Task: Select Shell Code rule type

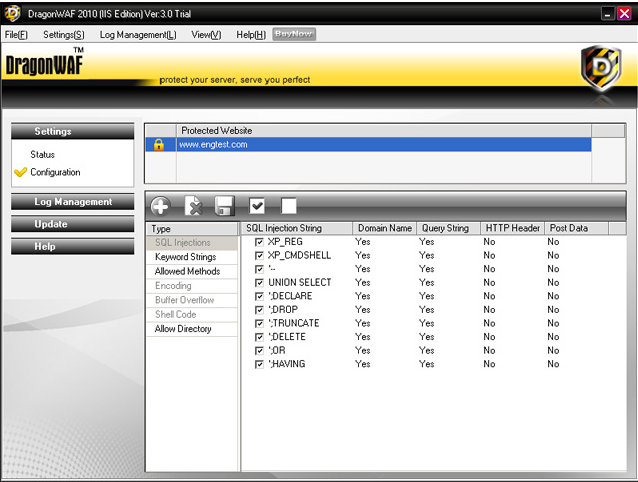Action: 192,314
